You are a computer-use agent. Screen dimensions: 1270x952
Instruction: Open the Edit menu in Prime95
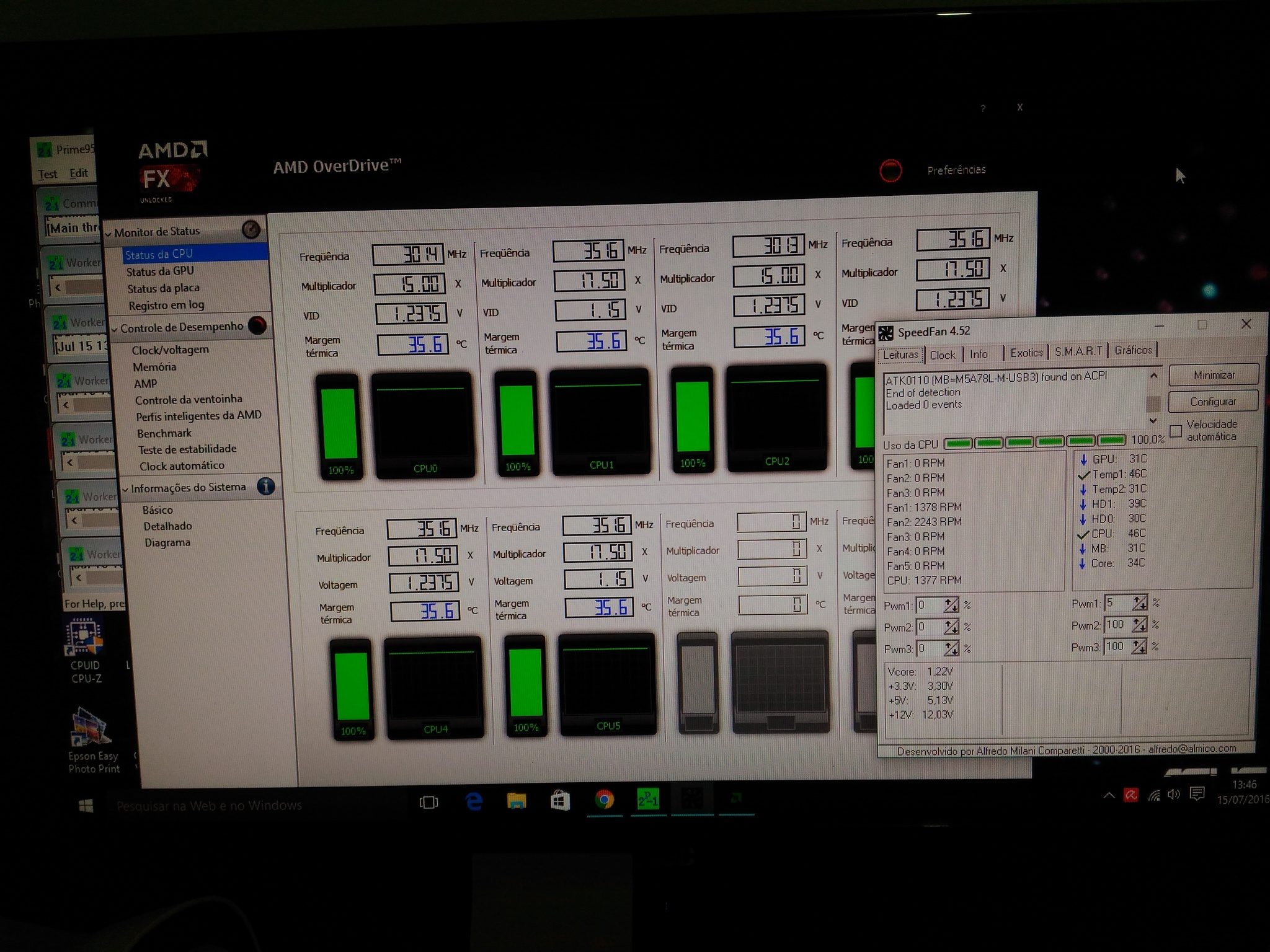79,174
